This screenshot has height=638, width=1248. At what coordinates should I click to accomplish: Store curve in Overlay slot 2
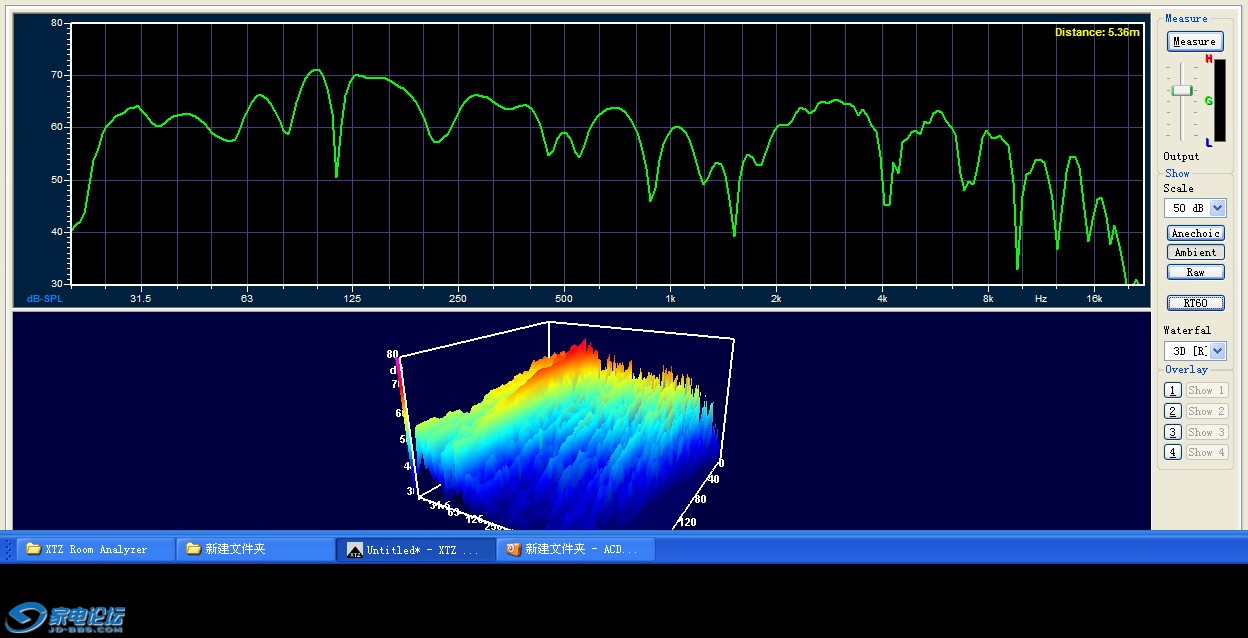click(x=1173, y=412)
